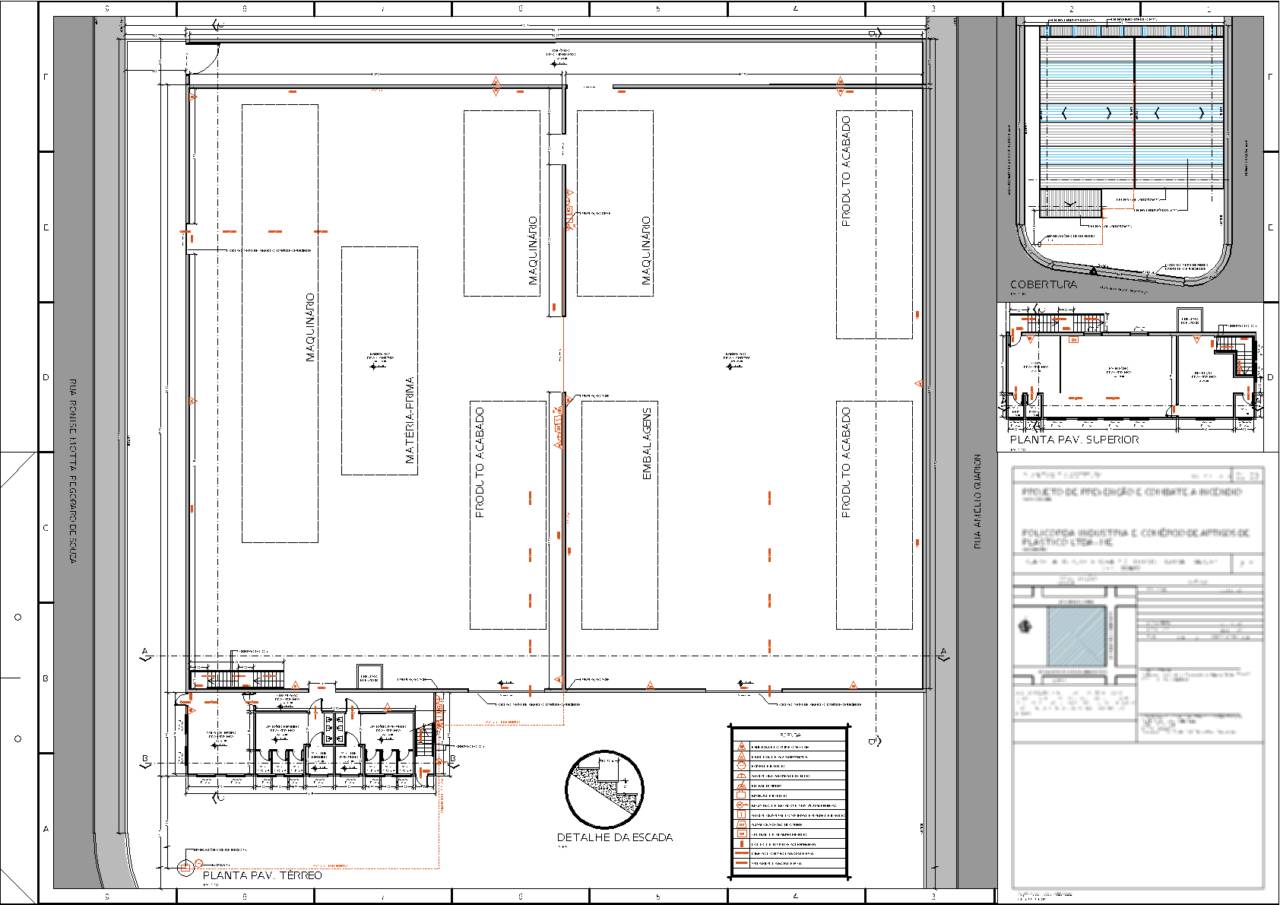This screenshot has height=905, width=1280.
Task: Click the project title text in title block
Action: [x=1131, y=494]
